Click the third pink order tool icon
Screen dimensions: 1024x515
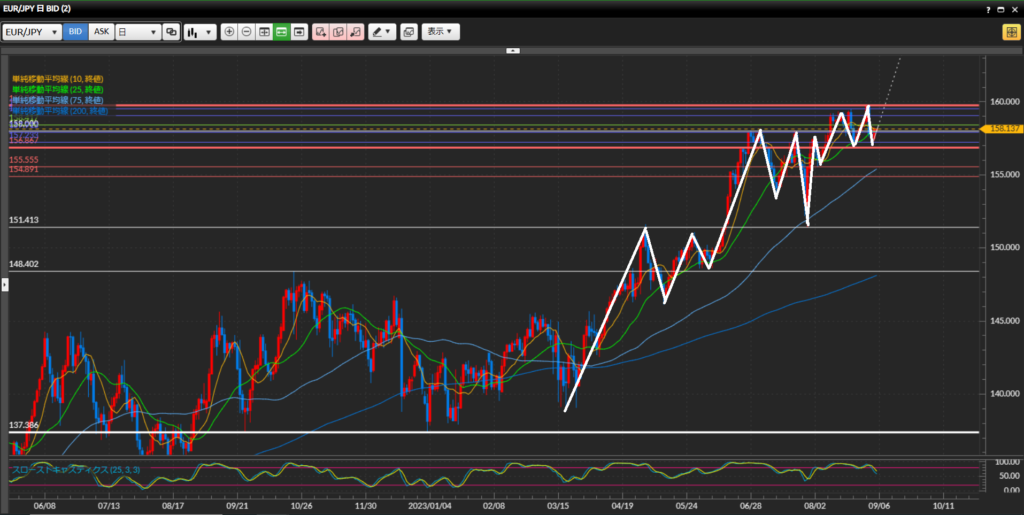tap(355, 32)
